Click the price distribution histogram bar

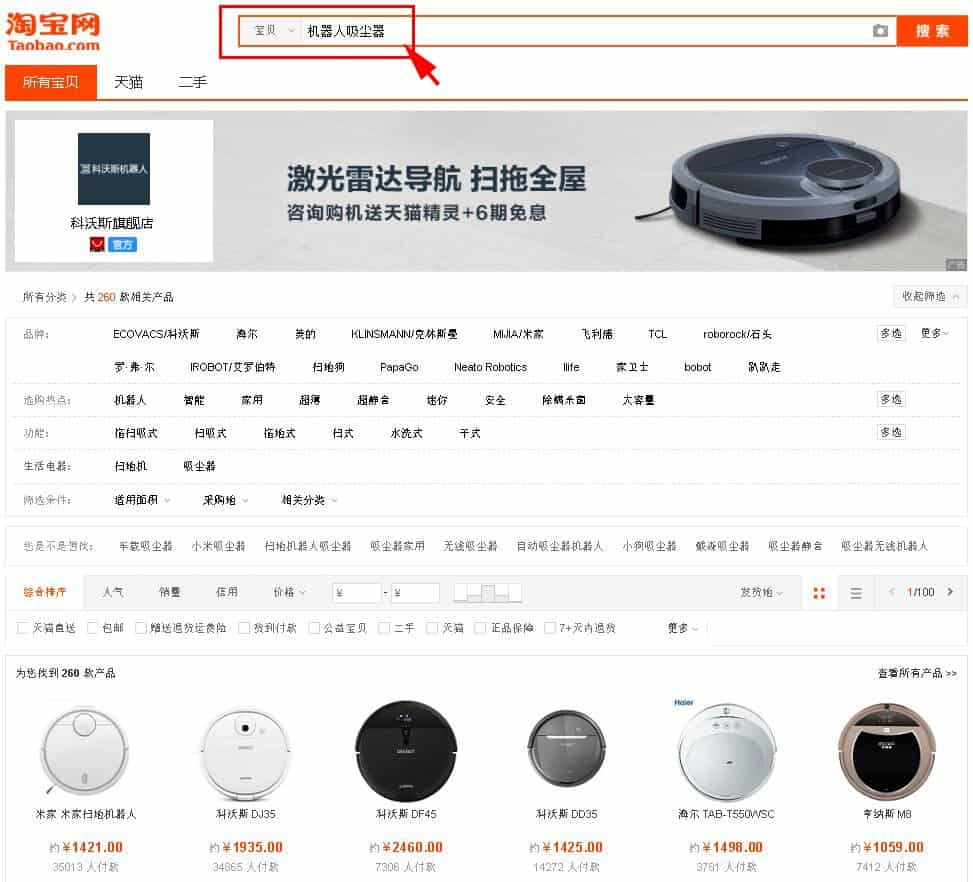point(488,593)
